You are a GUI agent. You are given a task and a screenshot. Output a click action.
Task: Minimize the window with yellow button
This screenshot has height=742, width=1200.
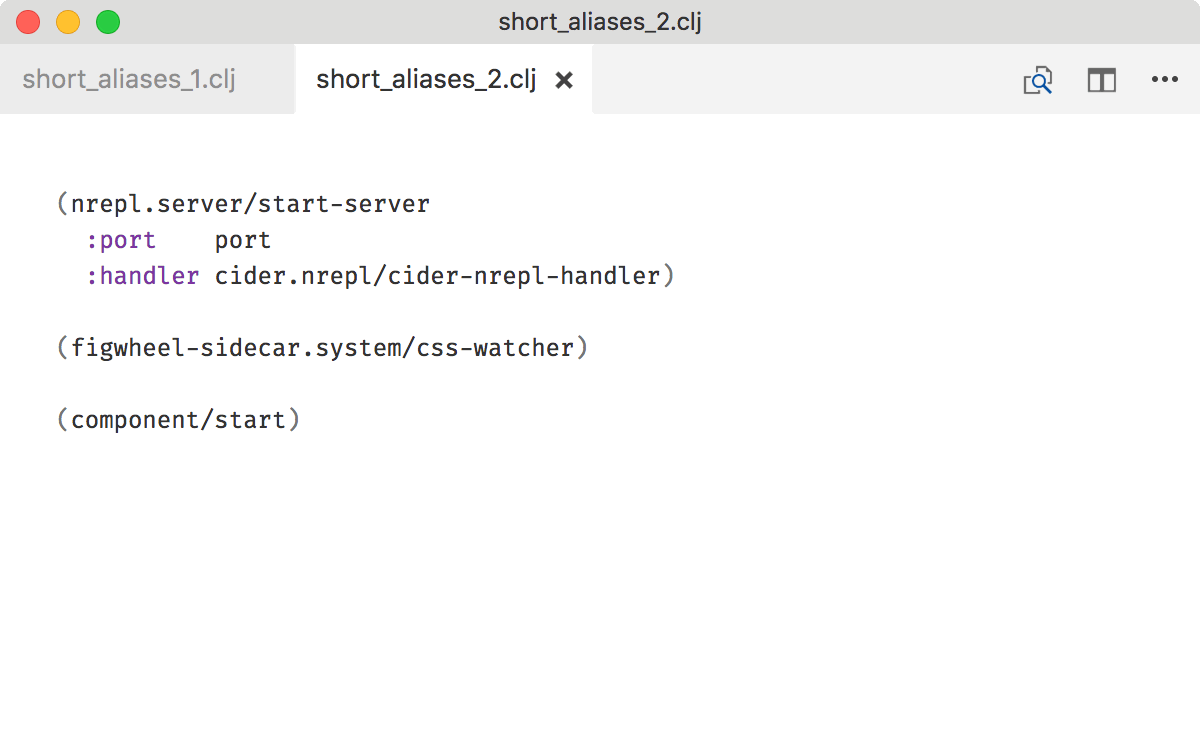[x=67, y=20]
